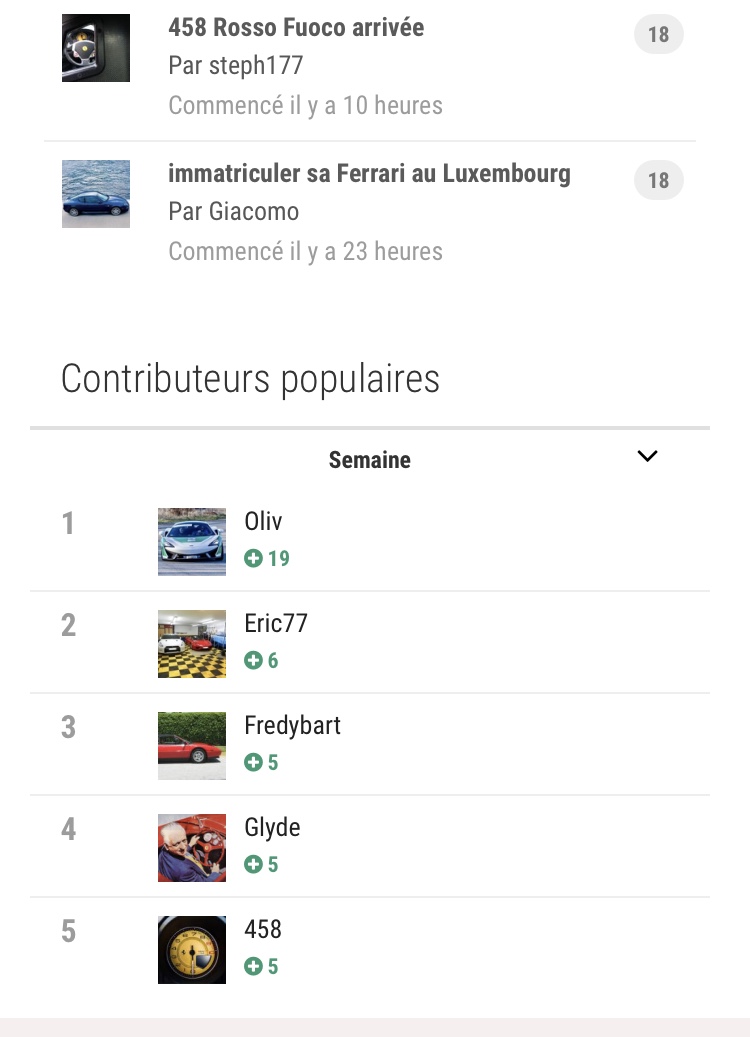Click the blue Ferrari topic thumbnail
Image resolution: width=750 pixels, height=1037 pixels.
coord(96,194)
